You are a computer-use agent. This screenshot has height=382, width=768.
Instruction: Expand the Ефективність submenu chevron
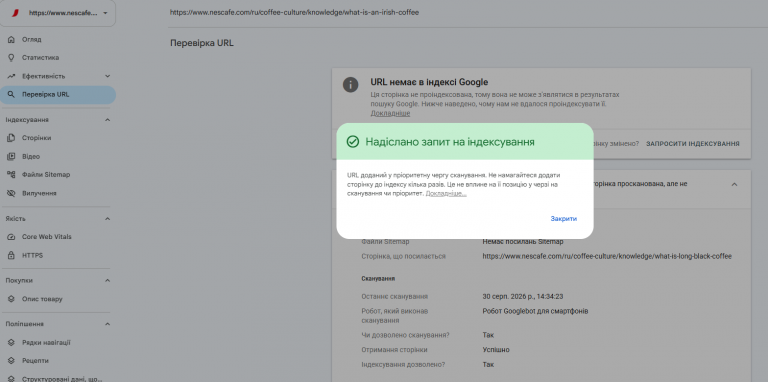(x=107, y=76)
